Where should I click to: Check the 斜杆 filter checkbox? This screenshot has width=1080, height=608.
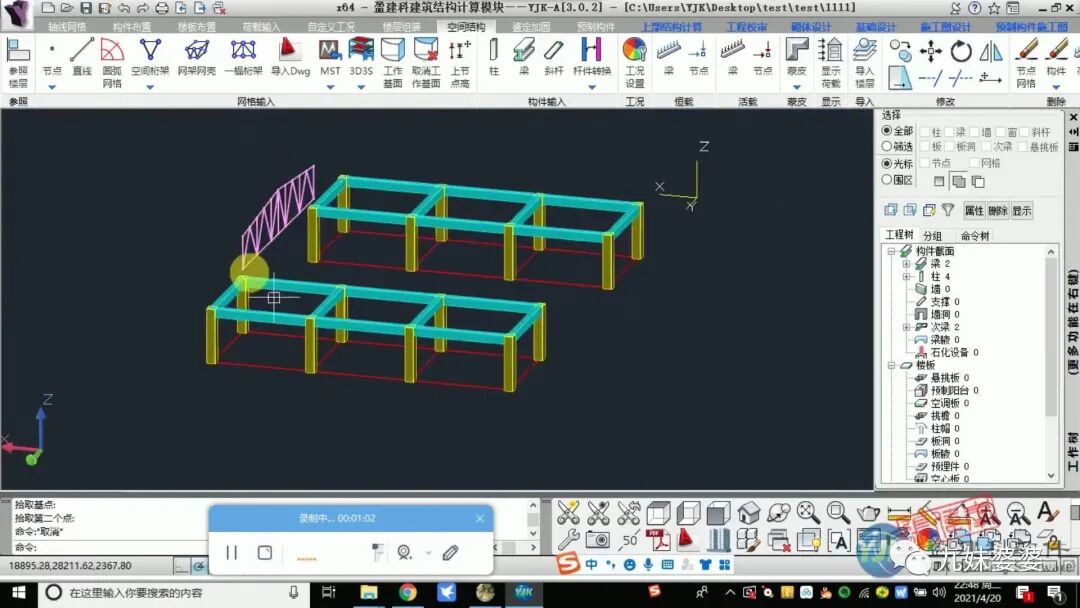[1024, 132]
